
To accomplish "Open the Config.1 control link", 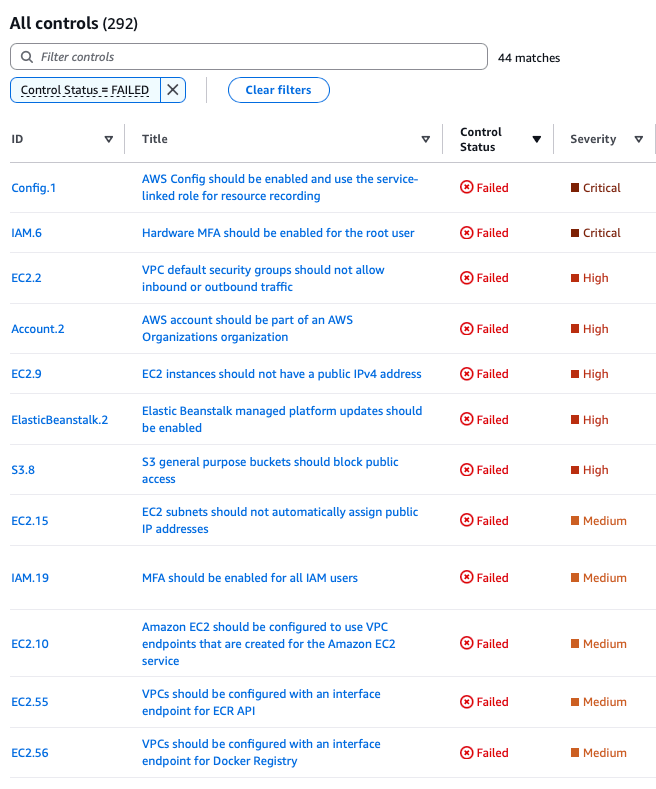I will 34,188.
